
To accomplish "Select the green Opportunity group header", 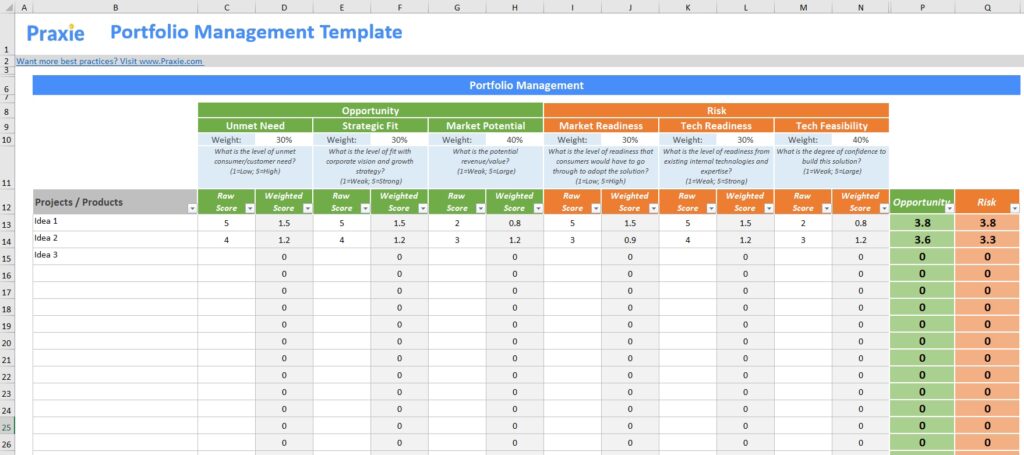I will (x=370, y=111).
